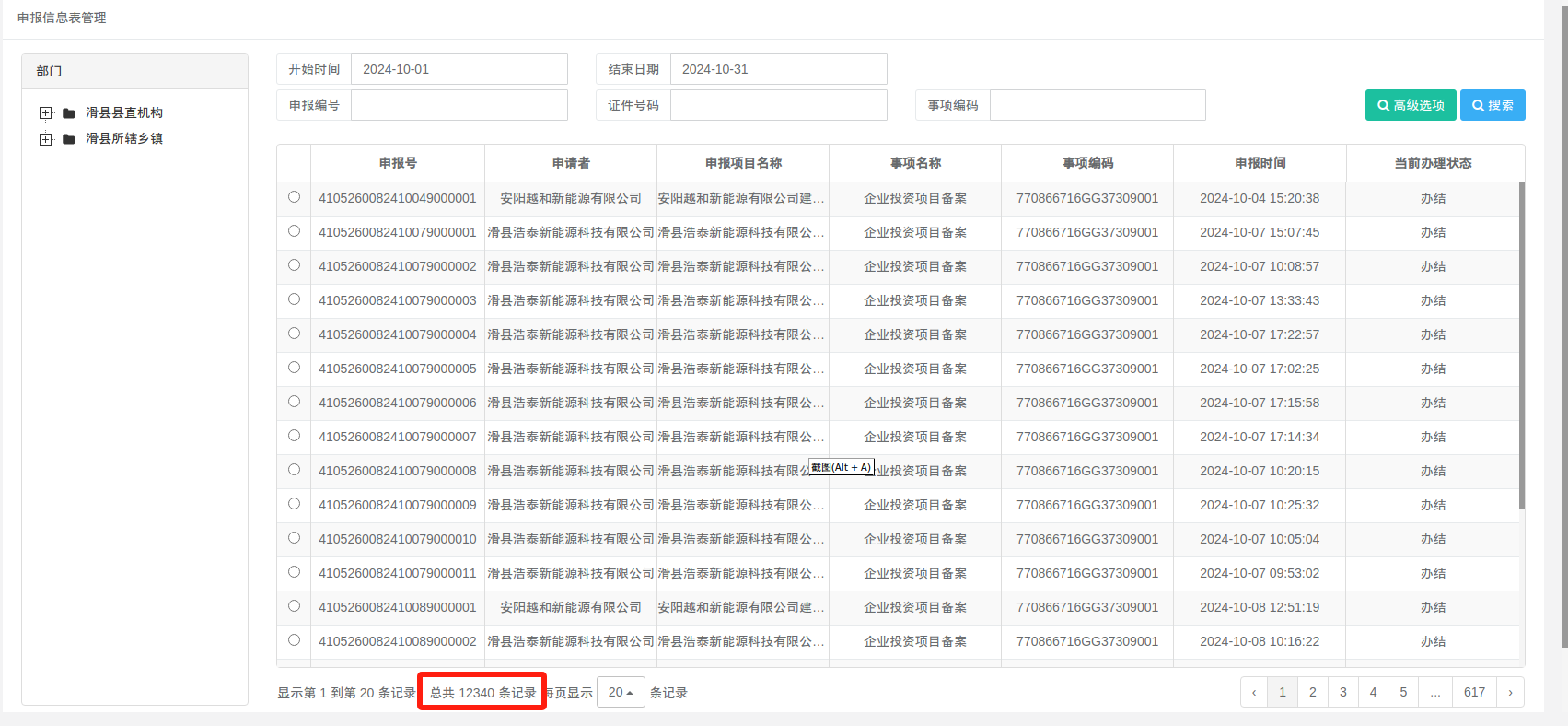Click the table's vertical scrollbar
This screenshot has width=1568, height=726.
(x=1521, y=345)
